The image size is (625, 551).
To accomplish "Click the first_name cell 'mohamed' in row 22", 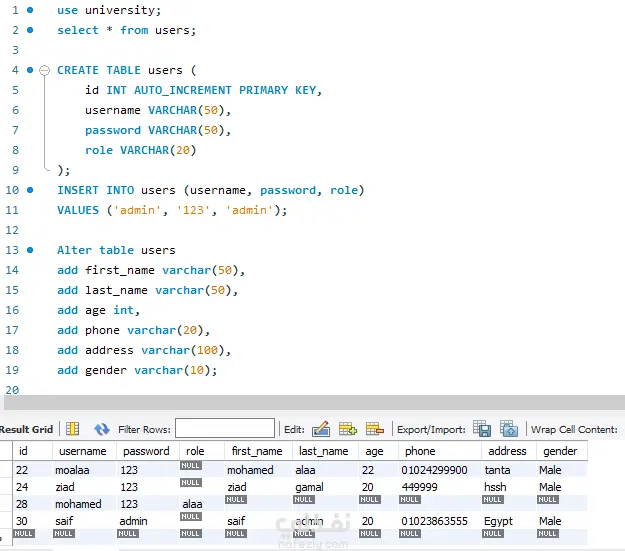I will [x=259, y=470].
